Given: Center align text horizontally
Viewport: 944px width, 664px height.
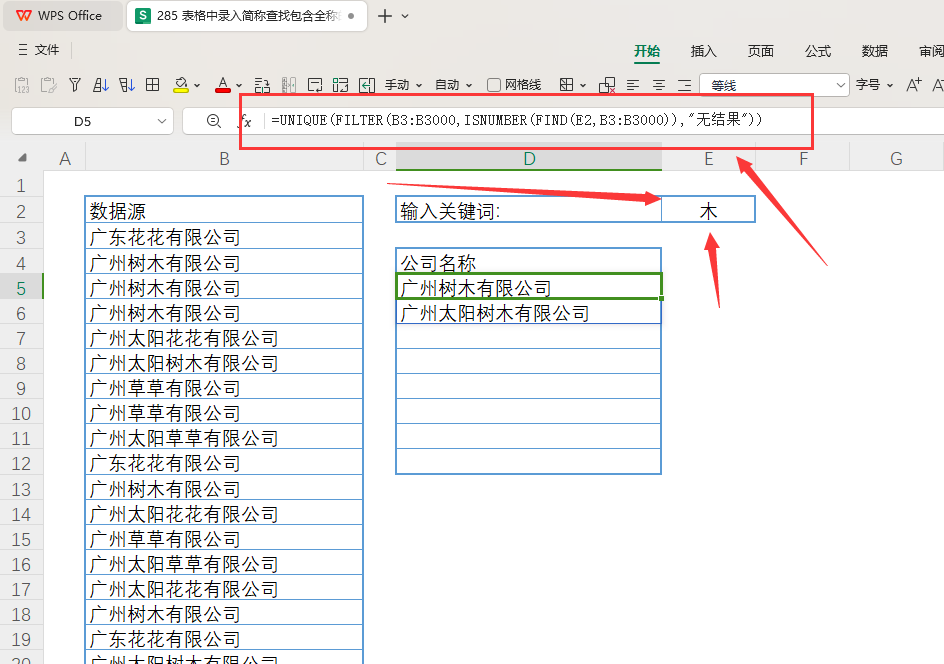Looking at the screenshot, I should [x=659, y=85].
